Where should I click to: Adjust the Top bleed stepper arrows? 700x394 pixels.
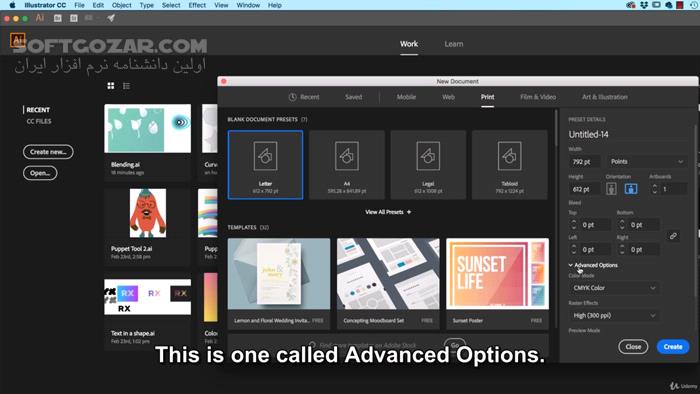[x=574, y=225]
